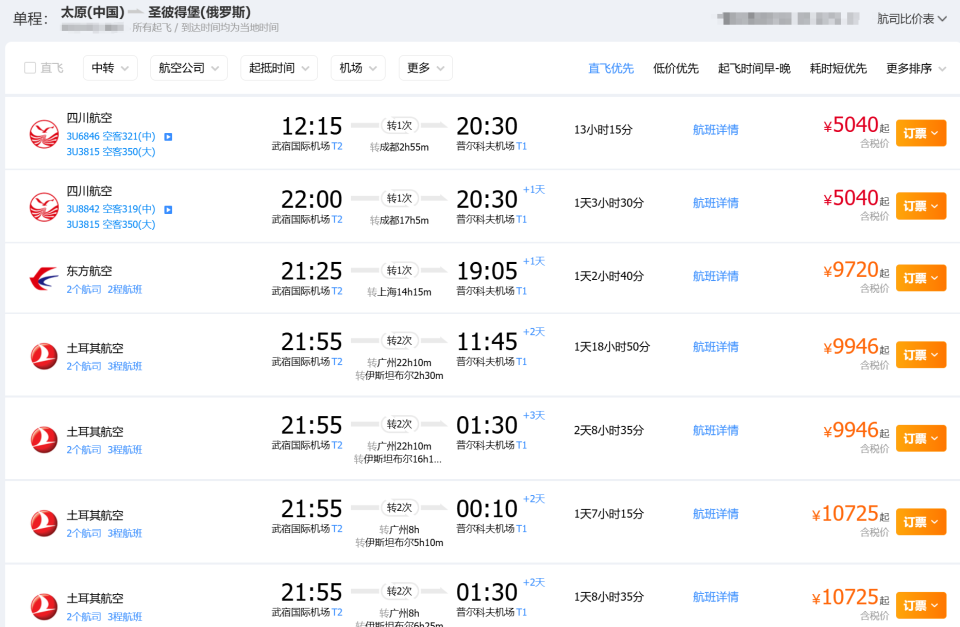Open the 航空公司 airline filter dropdown
Image resolution: width=960 pixels, height=627 pixels.
coord(189,68)
